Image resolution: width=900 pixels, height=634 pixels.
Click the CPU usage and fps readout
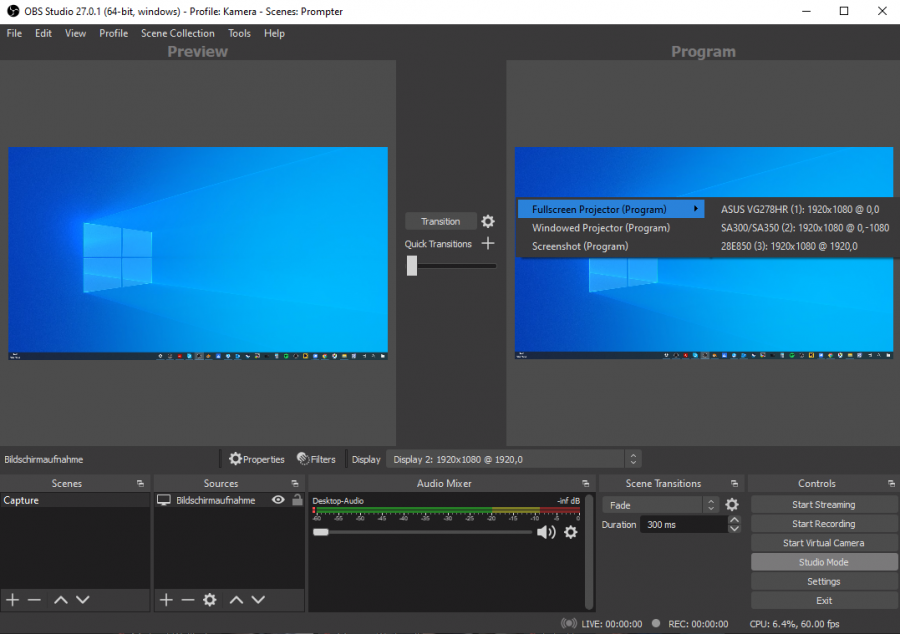(x=794, y=624)
